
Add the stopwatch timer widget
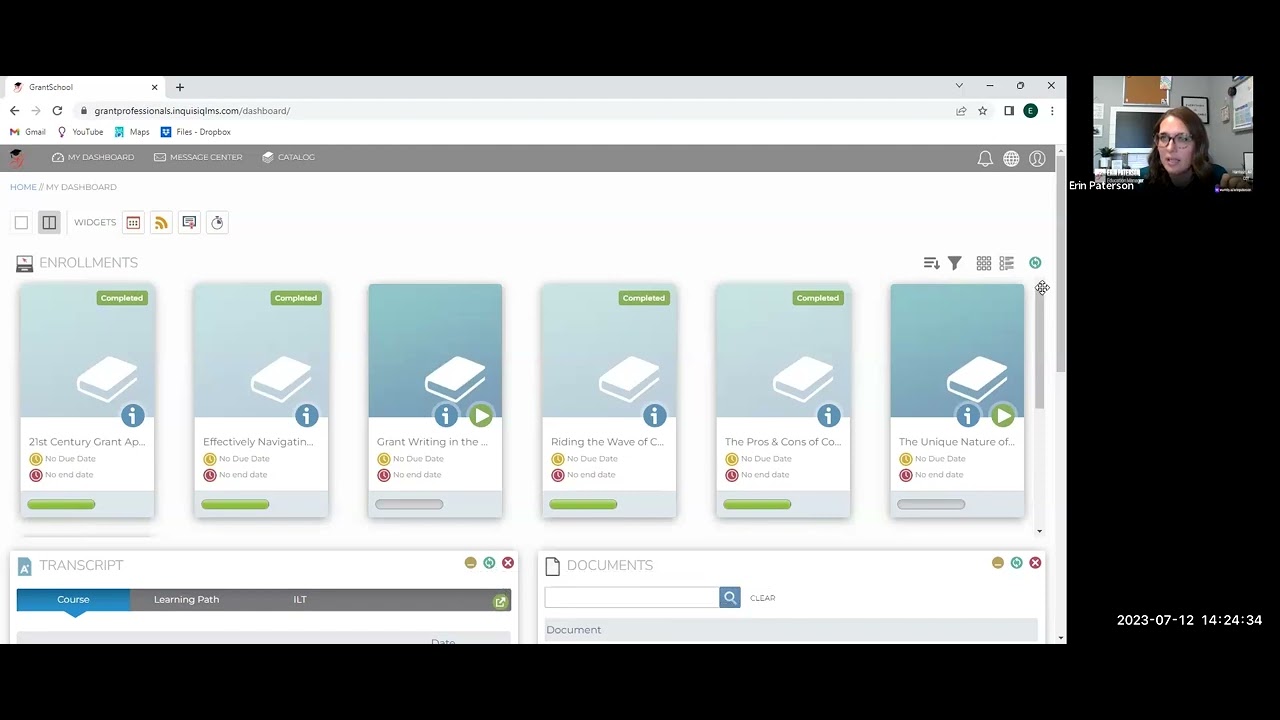pyautogui.click(x=217, y=222)
